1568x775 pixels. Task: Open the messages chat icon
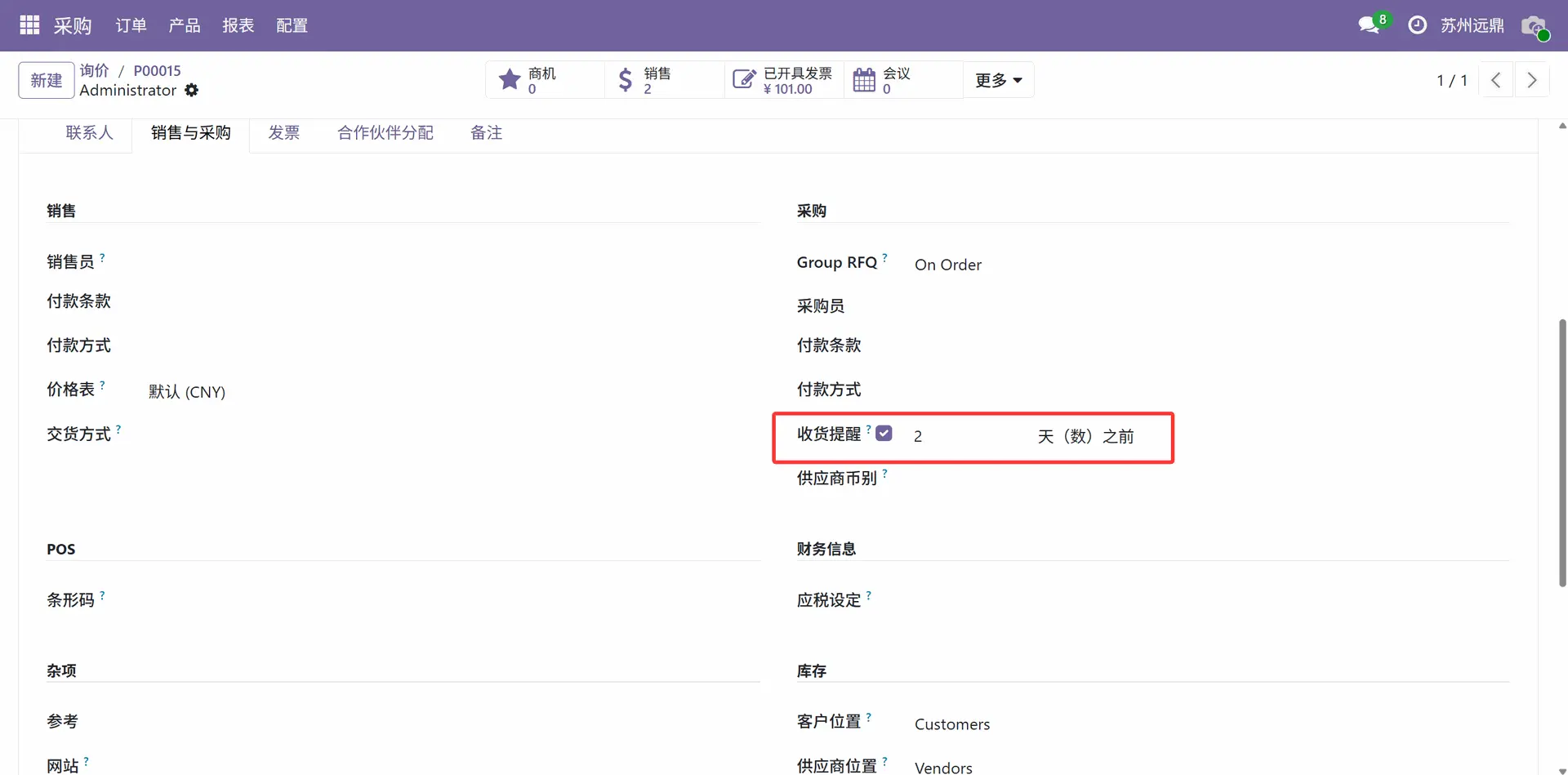[x=1369, y=25]
